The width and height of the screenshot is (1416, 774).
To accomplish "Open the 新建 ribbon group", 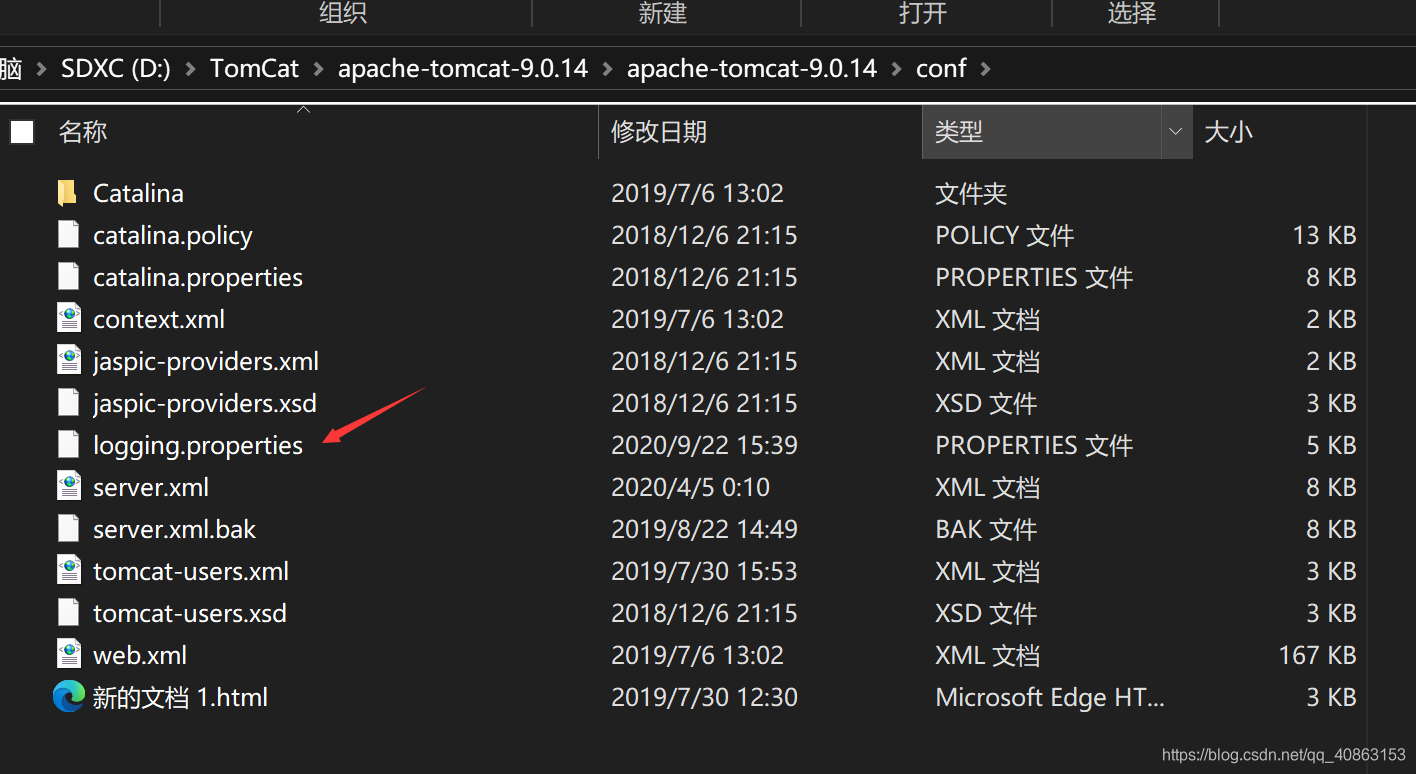I will pyautogui.click(x=663, y=13).
